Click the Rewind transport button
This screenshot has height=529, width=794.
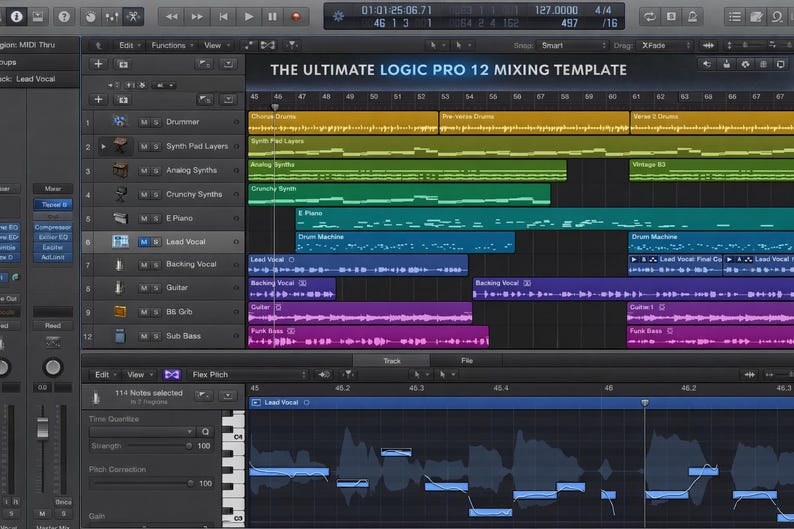point(172,17)
